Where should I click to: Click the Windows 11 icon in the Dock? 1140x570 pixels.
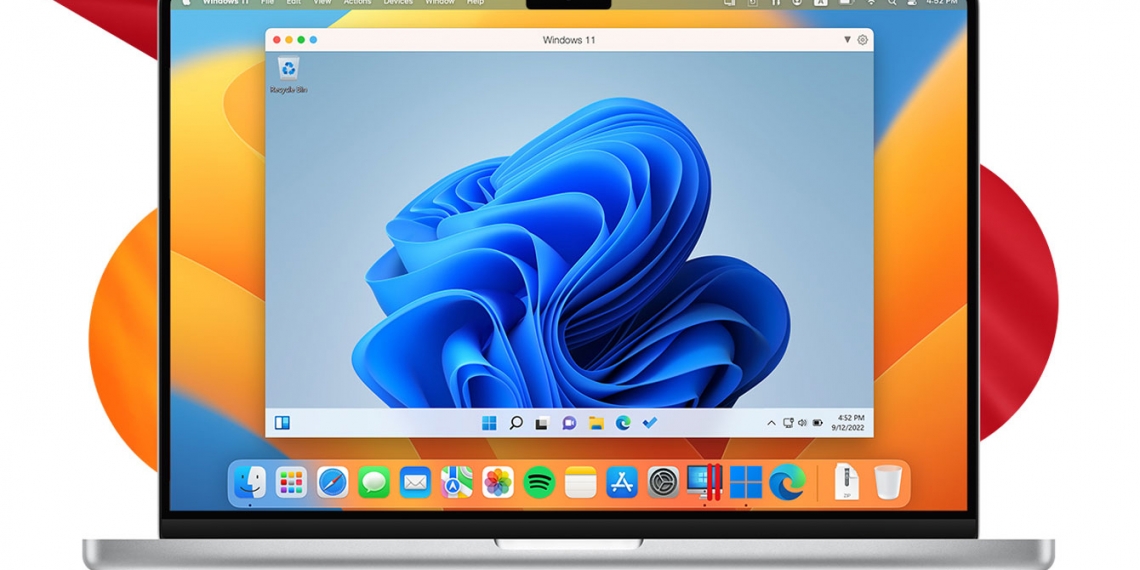click(745, 482)
